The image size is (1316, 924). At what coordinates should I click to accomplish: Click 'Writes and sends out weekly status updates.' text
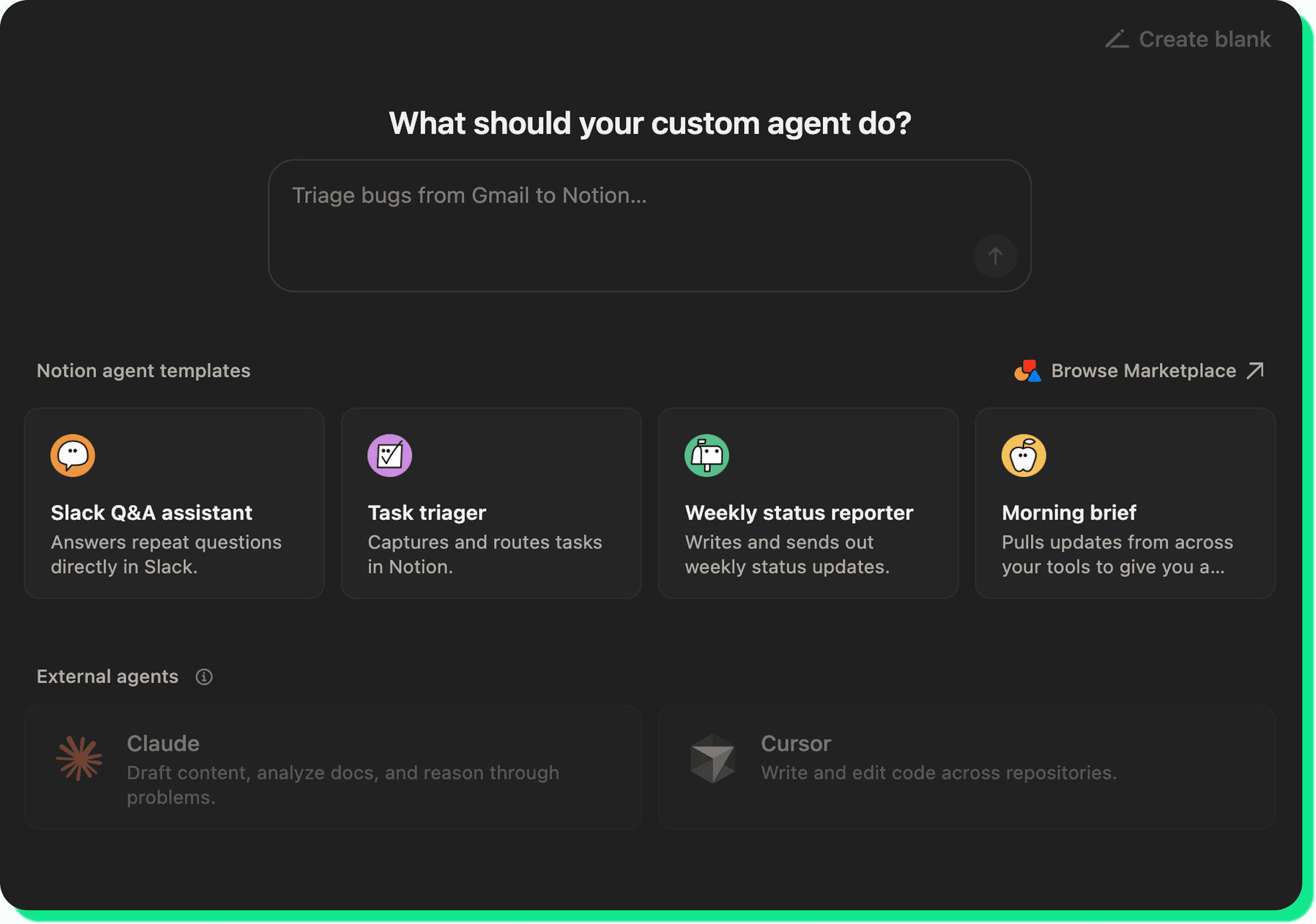coord(788,554)
